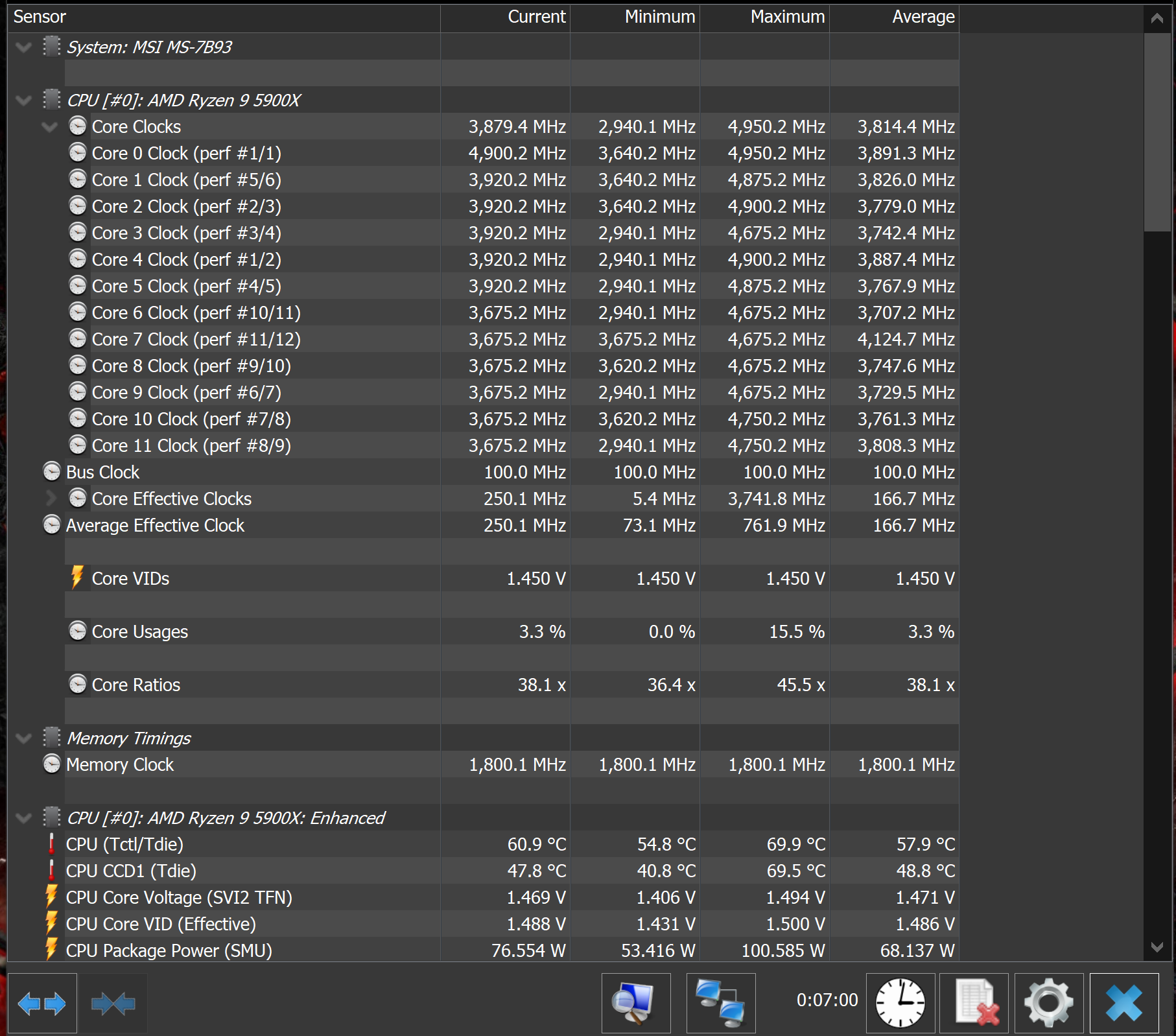The image size is (1176, 1036).
Task: Open the sensor search monitor icon
Action: tap(636, 1004)
